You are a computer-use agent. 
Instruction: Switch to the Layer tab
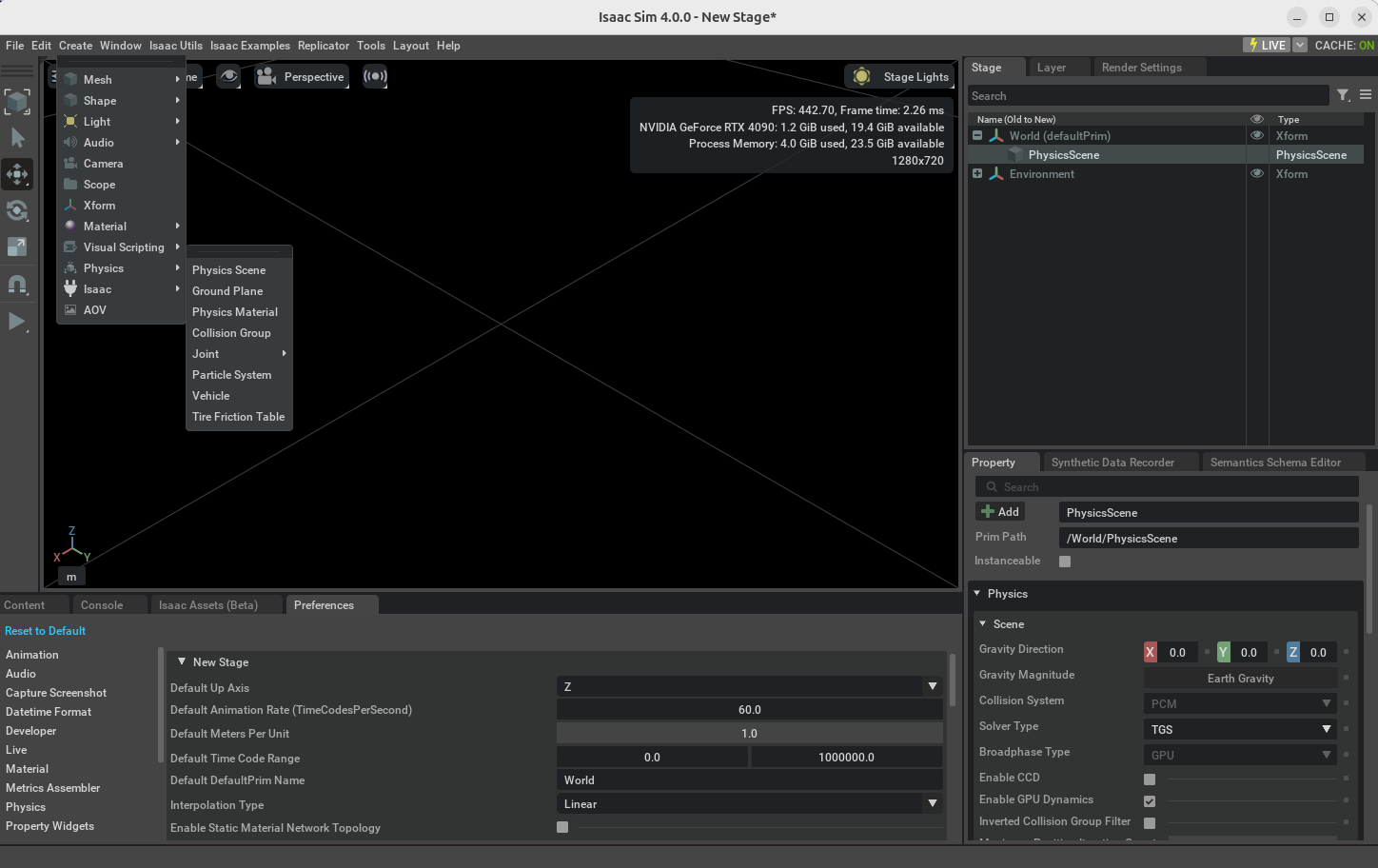[1052, 68]
